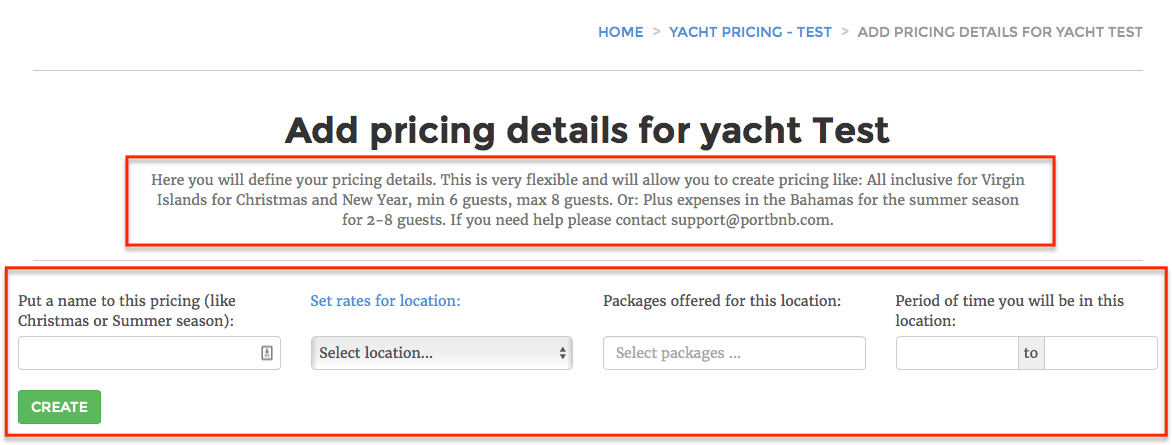1172x445 pixels.
Task: Click the period start date field
Action: (957, 353)
